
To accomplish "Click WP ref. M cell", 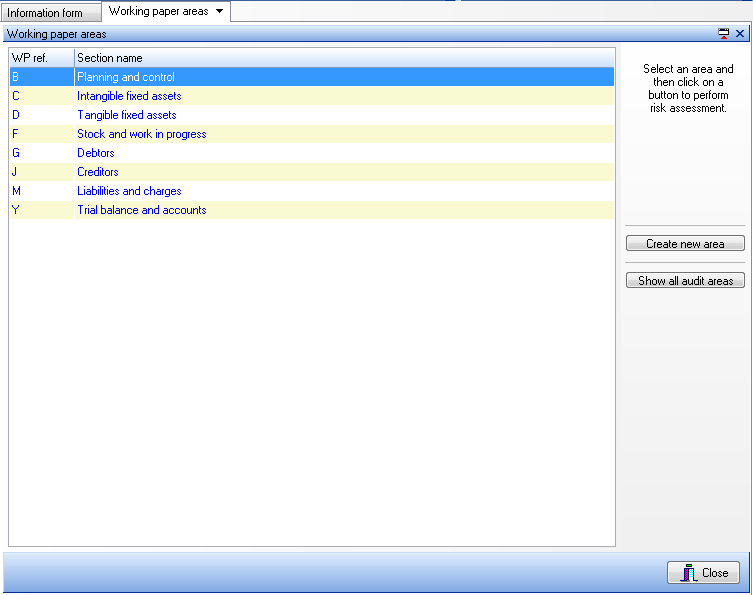I will pyautogui.click(x=42, y=191).
